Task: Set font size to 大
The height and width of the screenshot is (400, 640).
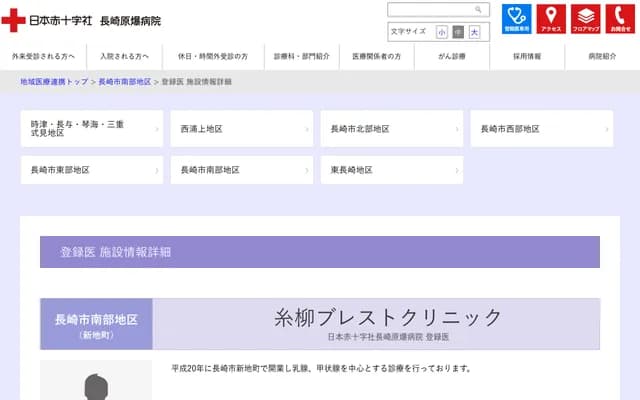Action: pyautogui.click(x=474, y=32)
